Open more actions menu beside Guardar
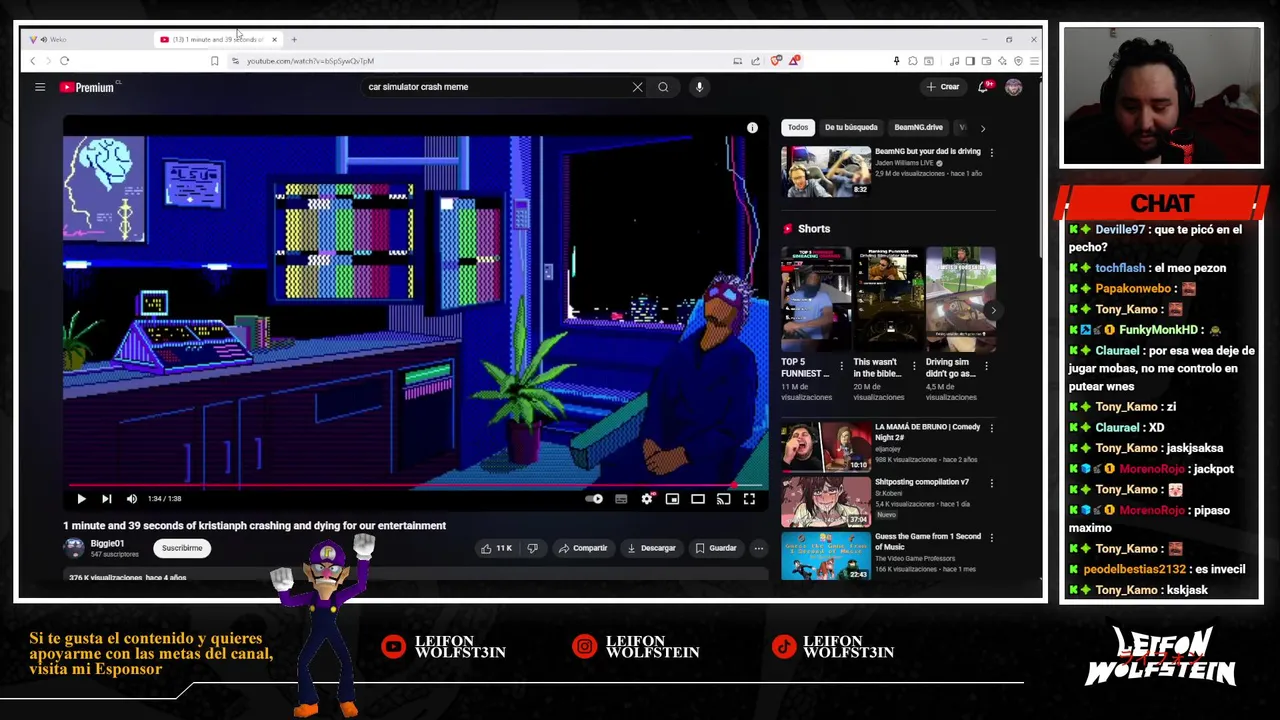Viewport: 1280px width, 720px height. 758,548
